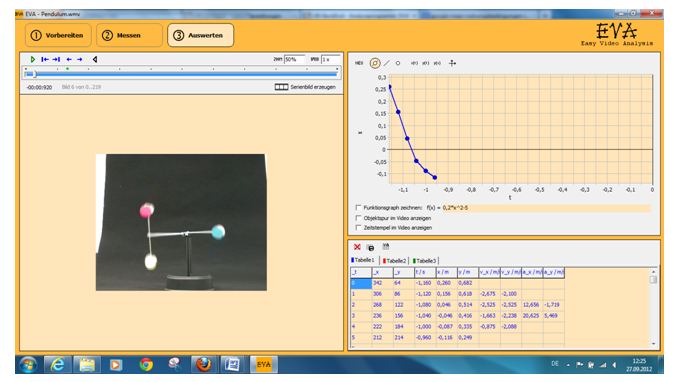Click the save disk icon above the table
This screenshot has height=382, width=680.
371,248
